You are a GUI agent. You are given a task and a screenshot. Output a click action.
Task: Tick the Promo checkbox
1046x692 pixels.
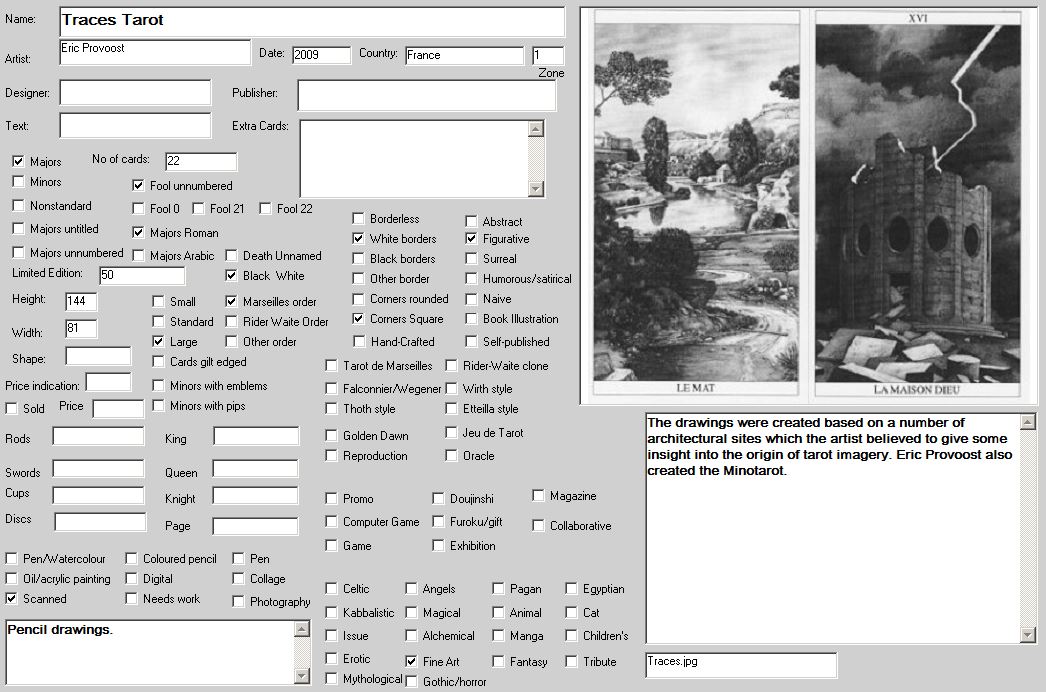coord(332,498)
